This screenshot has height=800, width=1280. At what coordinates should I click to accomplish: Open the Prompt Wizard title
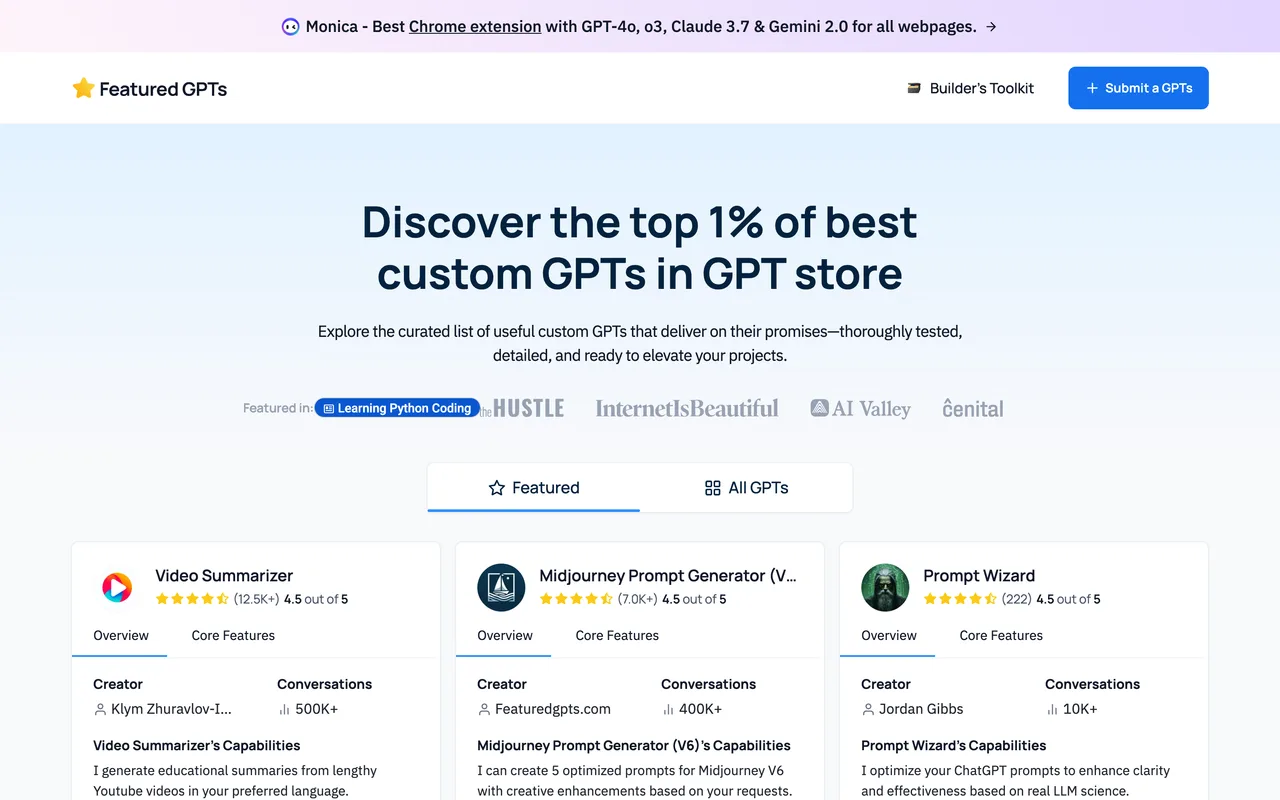pyautogui.click(x=979, y=576)
